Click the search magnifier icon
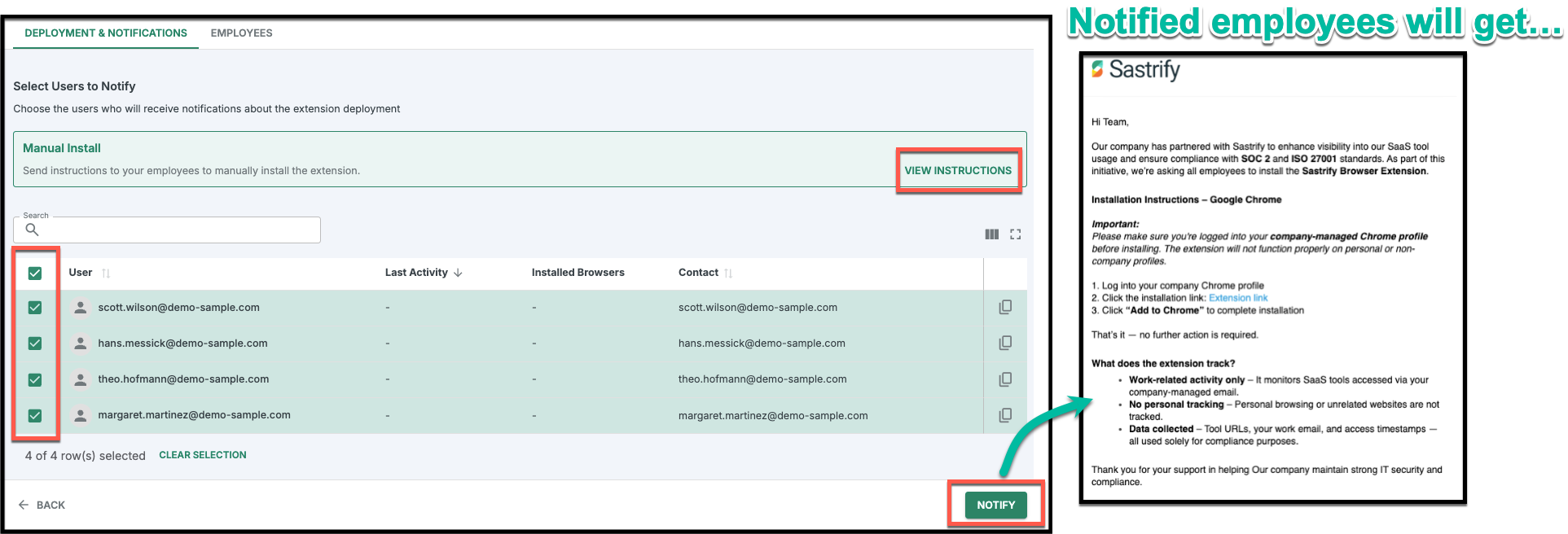Image resolution: width=1568 pixels, height=534 pixels. pos(32,230)
